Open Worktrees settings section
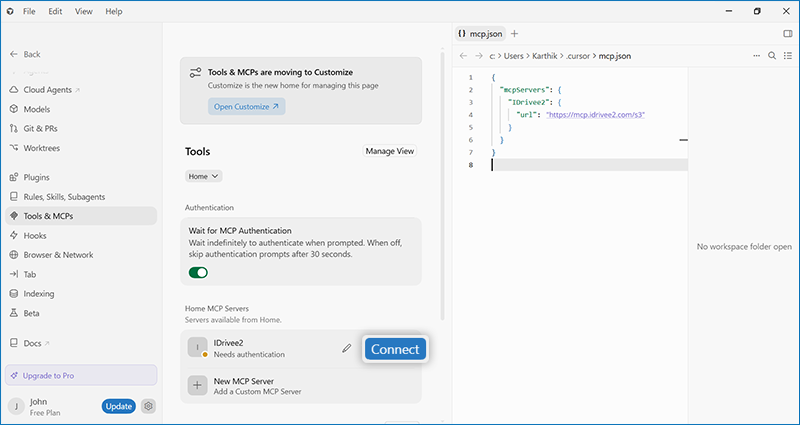The image size is (800, 425). pyautogui.click(x=81, y=148)
